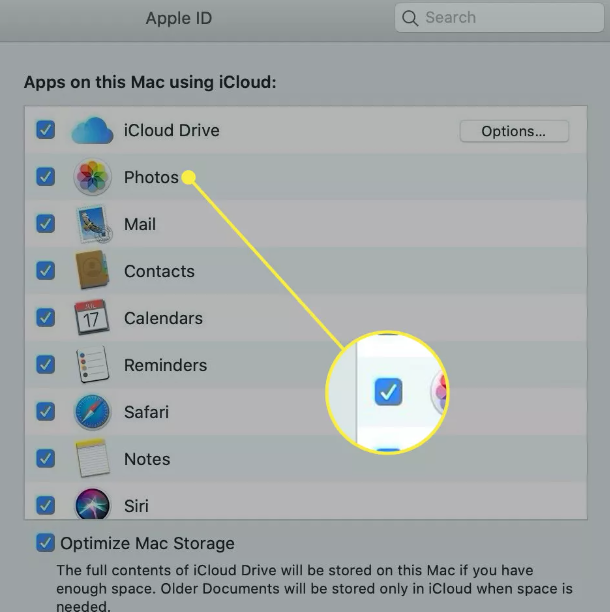Click the iCloud Drive cloud icon
This screenshot has width=610, height=612.
point(92,130)
